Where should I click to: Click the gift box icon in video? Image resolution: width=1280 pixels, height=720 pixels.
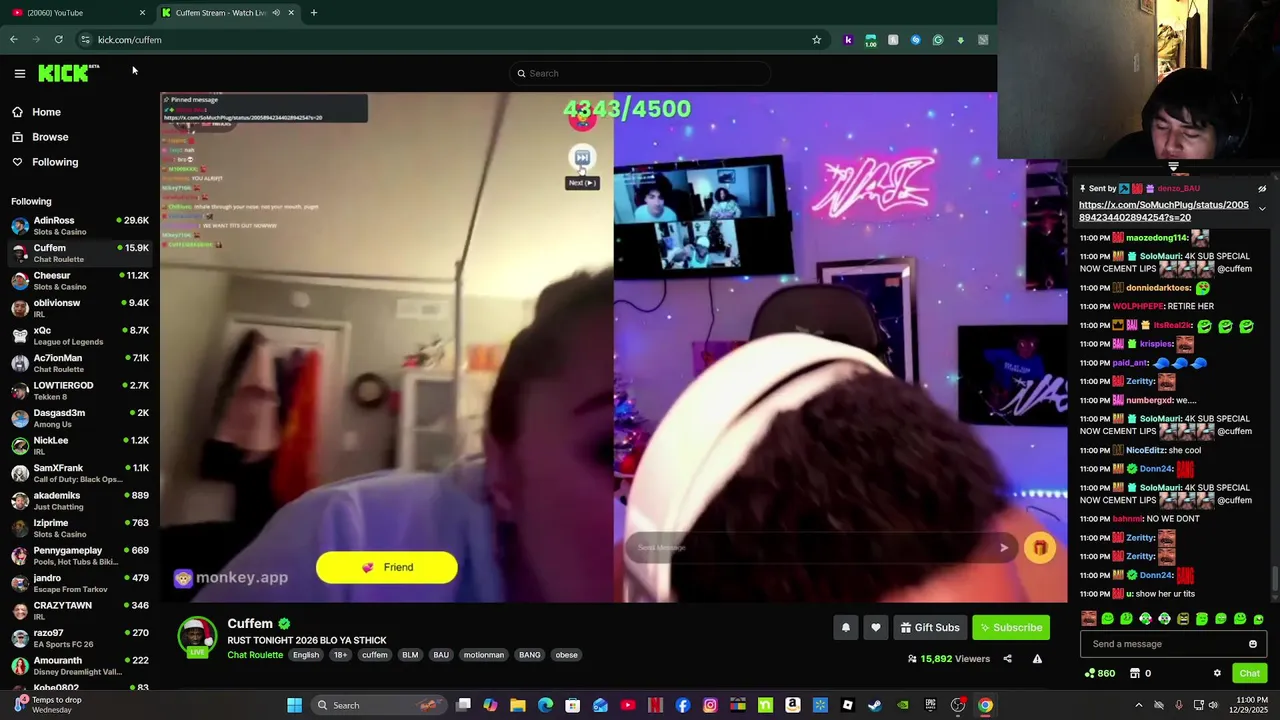1040,548
